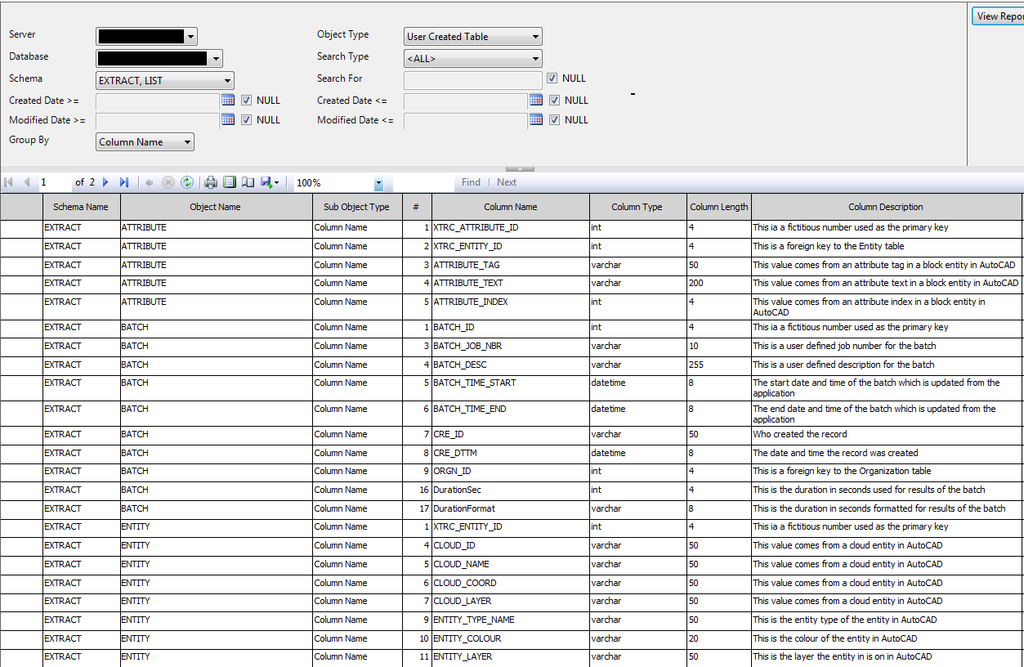
Task: Select CLOUD_COORD cell
Action: (510, 583)
